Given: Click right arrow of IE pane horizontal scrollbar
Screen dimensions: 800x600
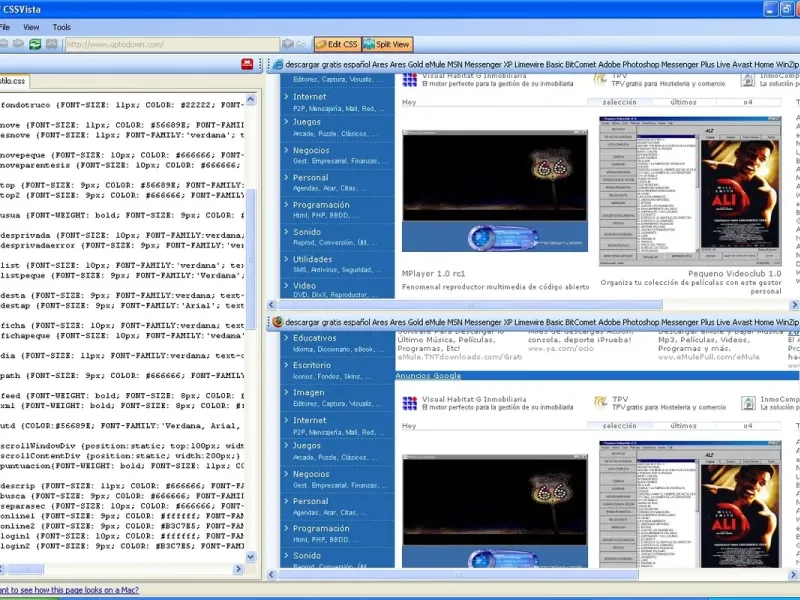Looking at the screenshot, I should click(794, 305).
